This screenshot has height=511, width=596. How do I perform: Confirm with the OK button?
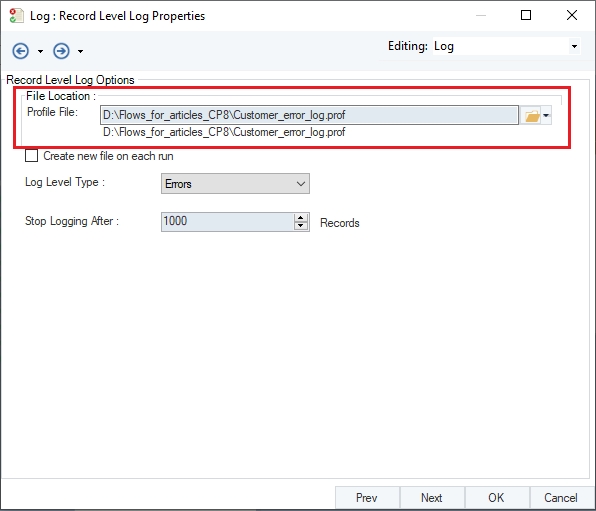496,498
